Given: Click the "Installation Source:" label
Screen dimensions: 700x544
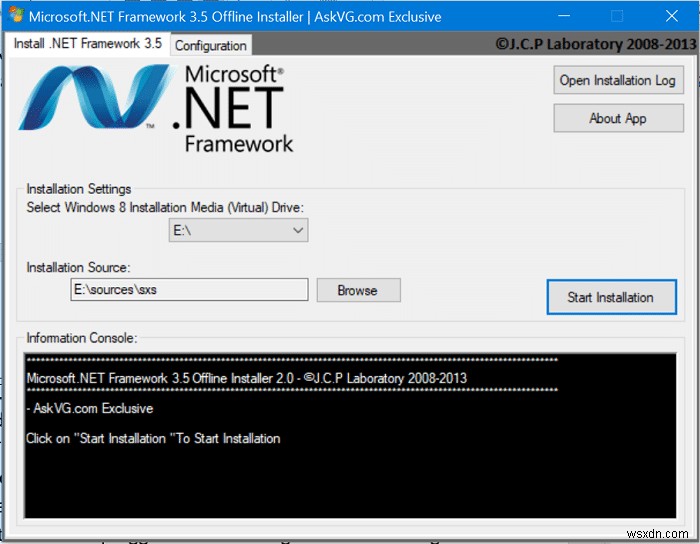Looking at the screenshot, I should 78,267.
